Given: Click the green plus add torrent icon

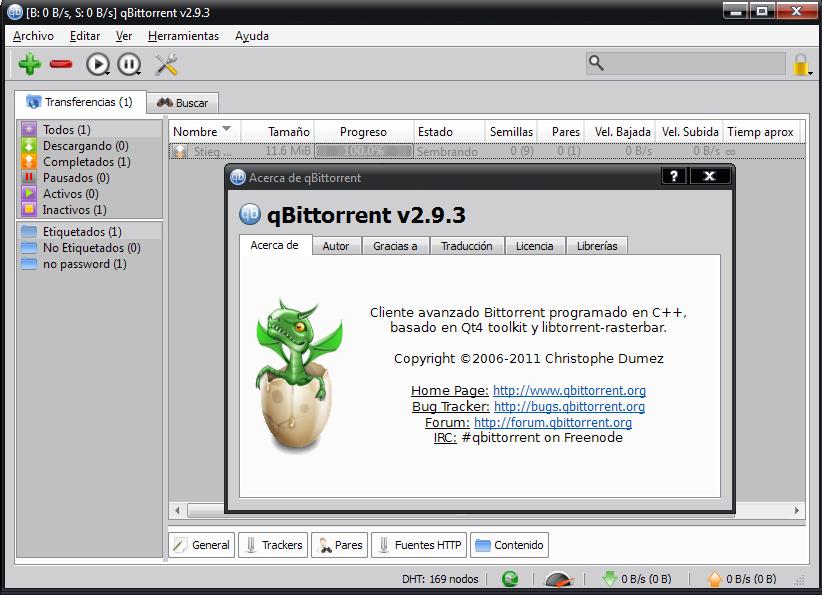Looking at the screenshot, I should pos(29,64).
